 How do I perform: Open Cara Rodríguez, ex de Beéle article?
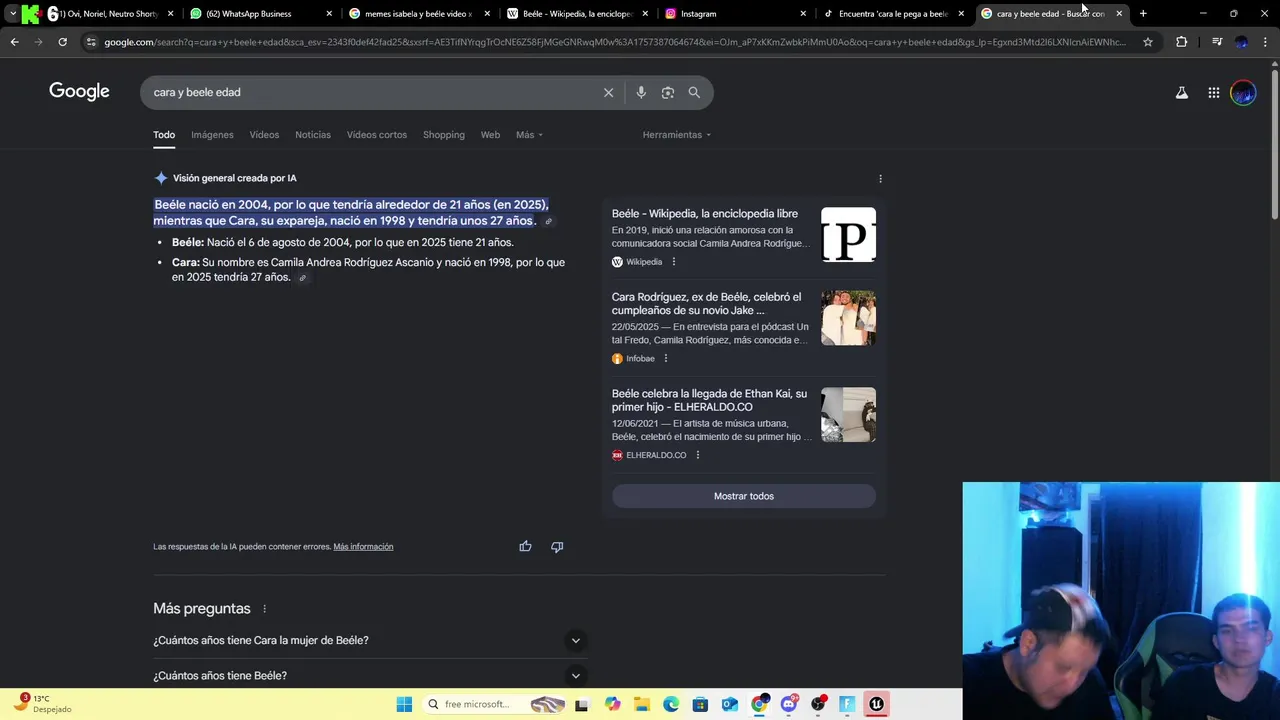[x=707, y=304]
